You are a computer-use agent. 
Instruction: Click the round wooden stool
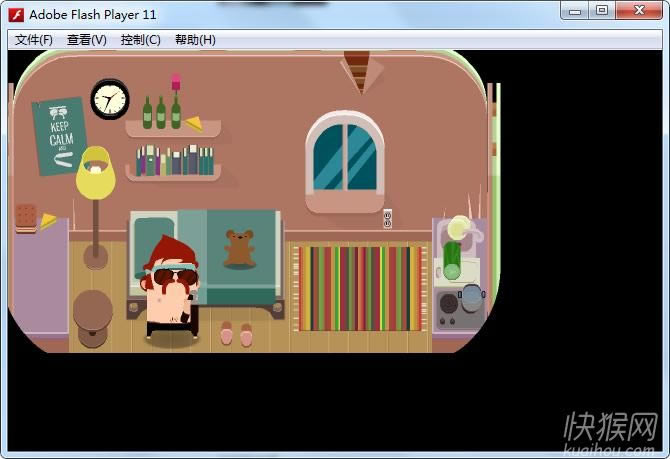[x=93, y=317]
